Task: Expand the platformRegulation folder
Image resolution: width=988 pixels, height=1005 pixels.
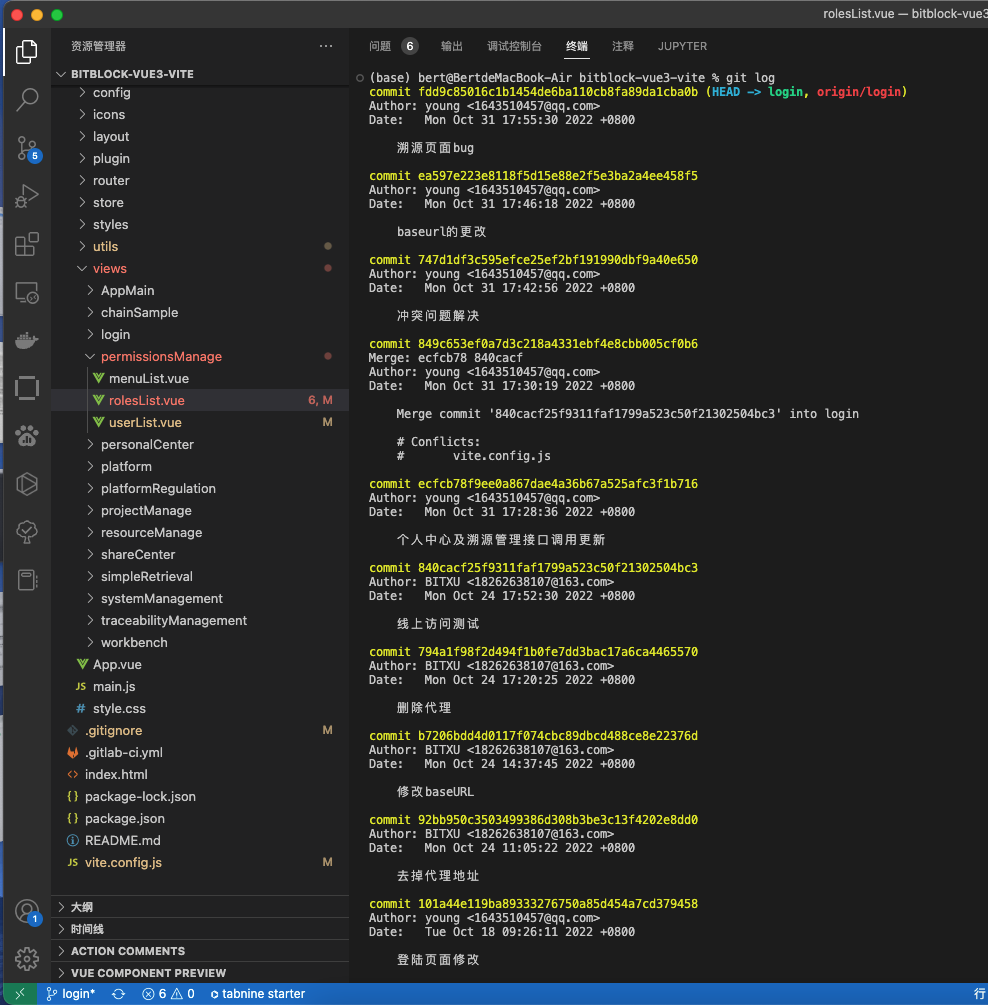Action: click(x=200, y=488)
